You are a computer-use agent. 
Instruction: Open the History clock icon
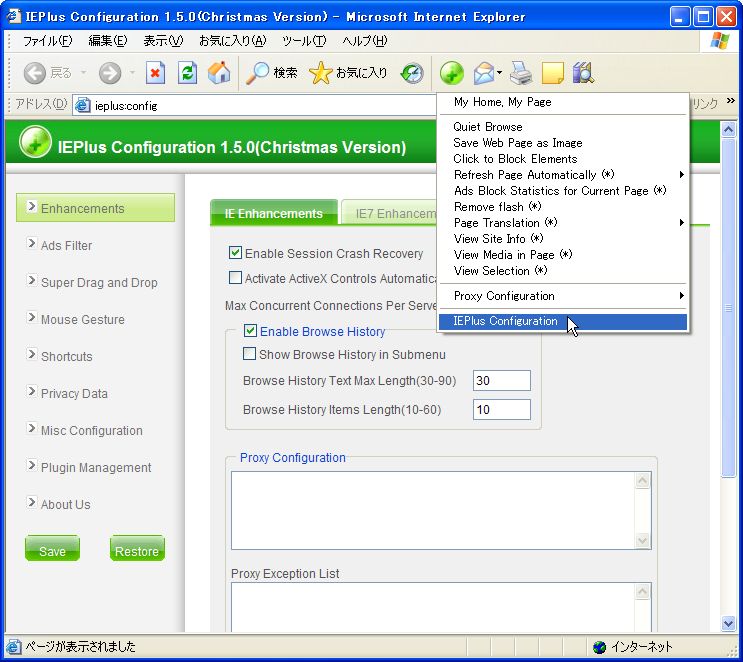point(411,73)
